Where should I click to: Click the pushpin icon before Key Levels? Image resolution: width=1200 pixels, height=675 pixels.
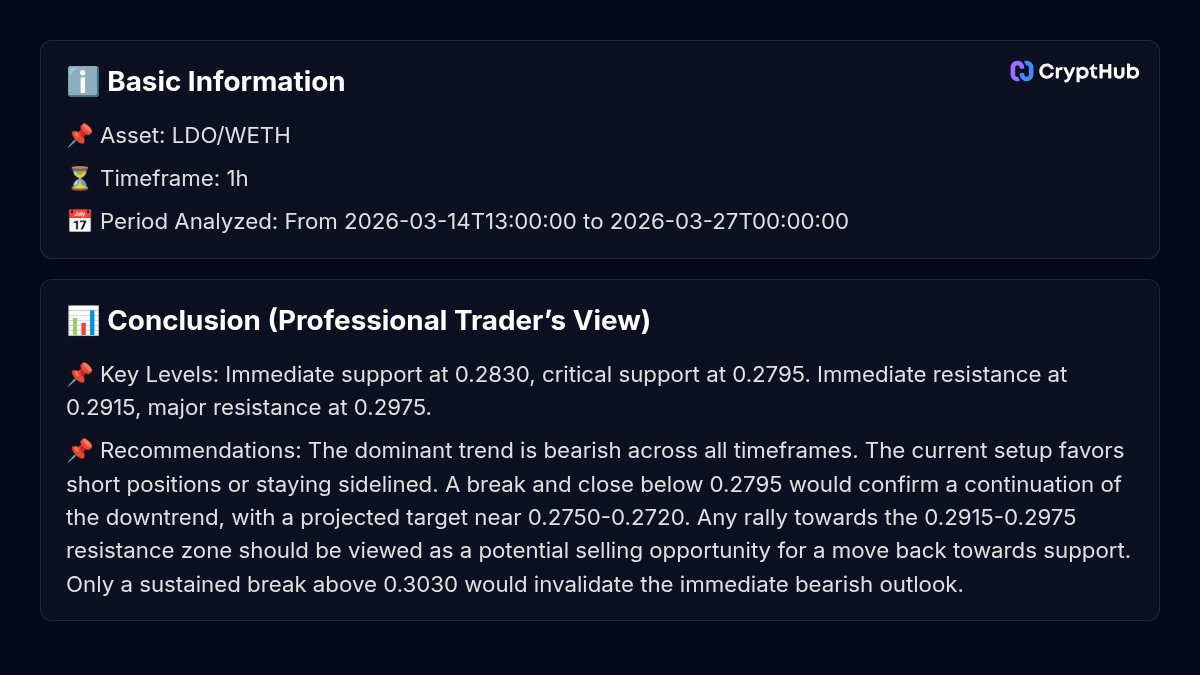pyautogui.click(x=80, y=375)
